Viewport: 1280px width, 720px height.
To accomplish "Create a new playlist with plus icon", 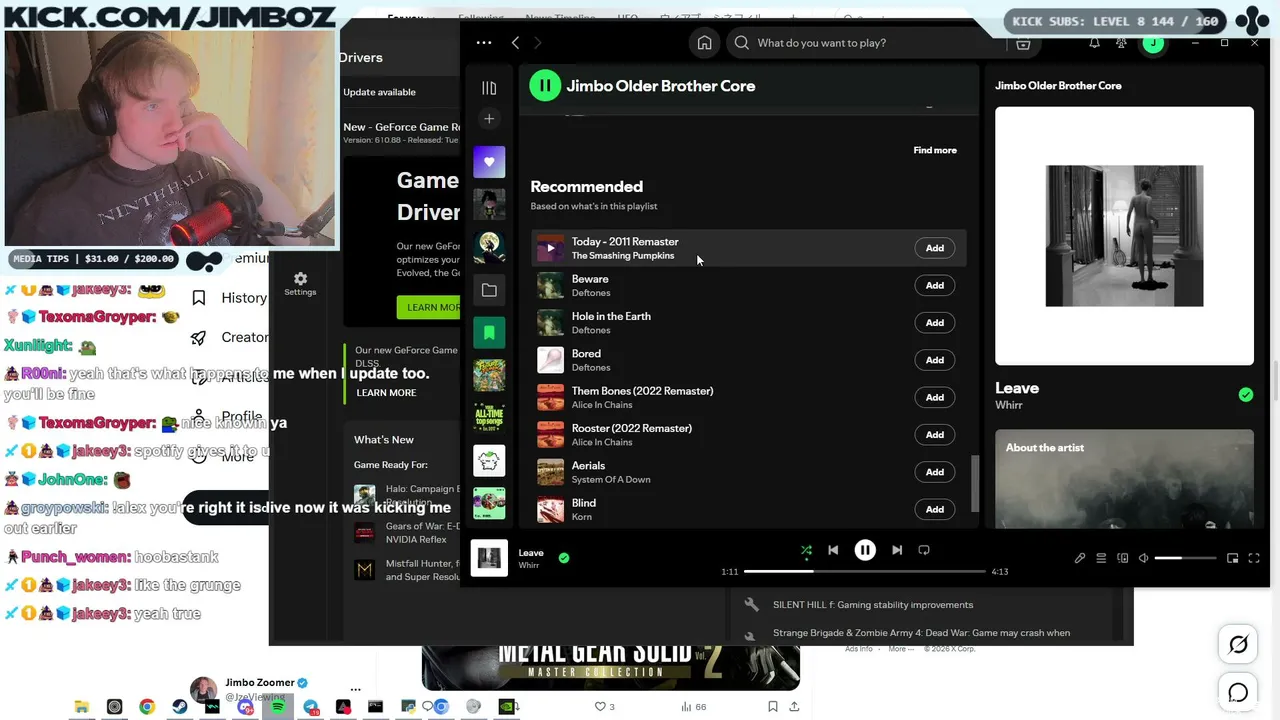I will click(489, 119).
